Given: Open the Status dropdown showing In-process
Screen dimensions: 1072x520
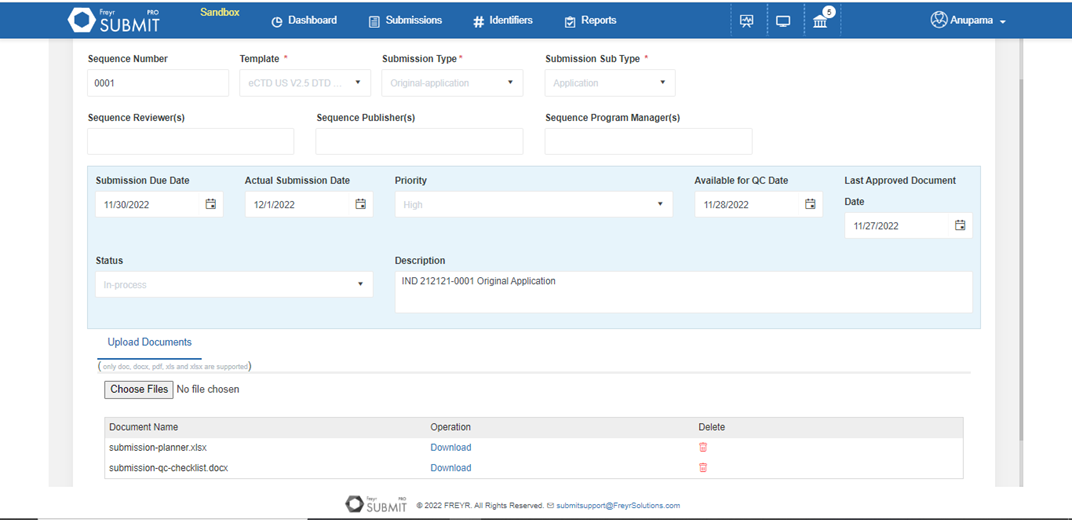Looking at the screenshot, I should pos(234,284).
